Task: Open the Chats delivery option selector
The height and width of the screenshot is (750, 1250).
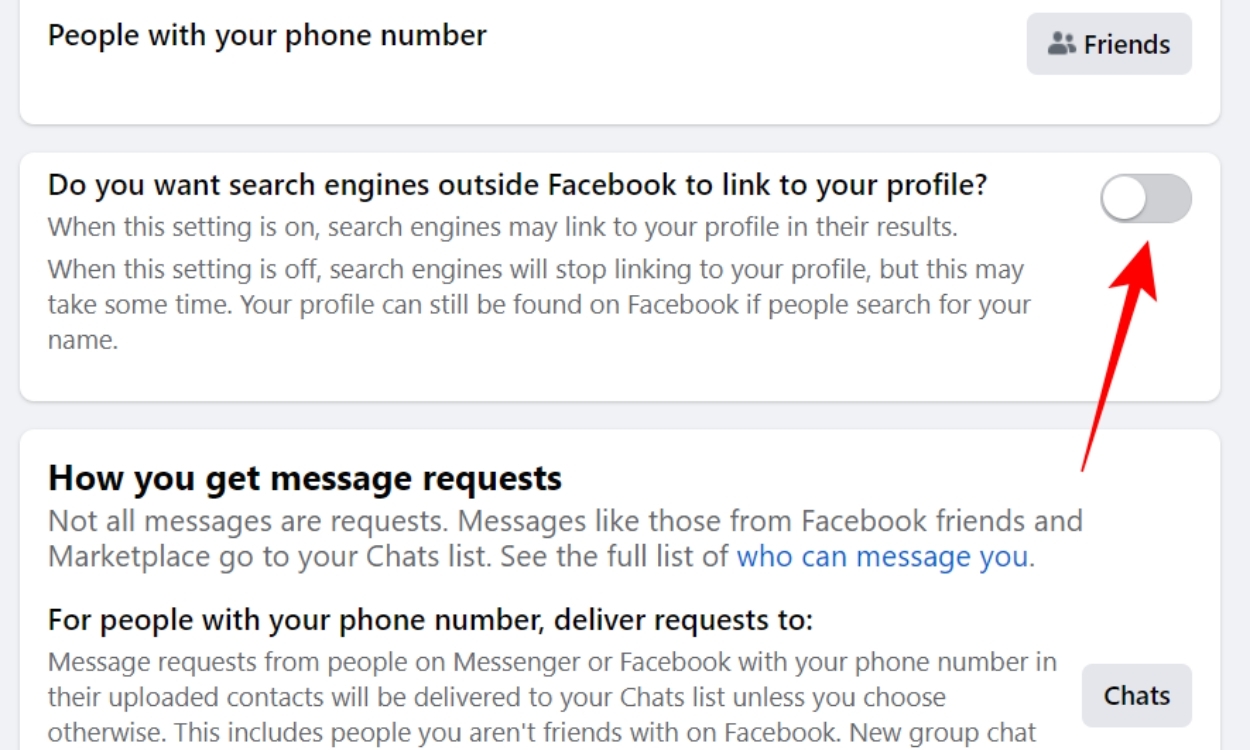Action: point(1136,695)
